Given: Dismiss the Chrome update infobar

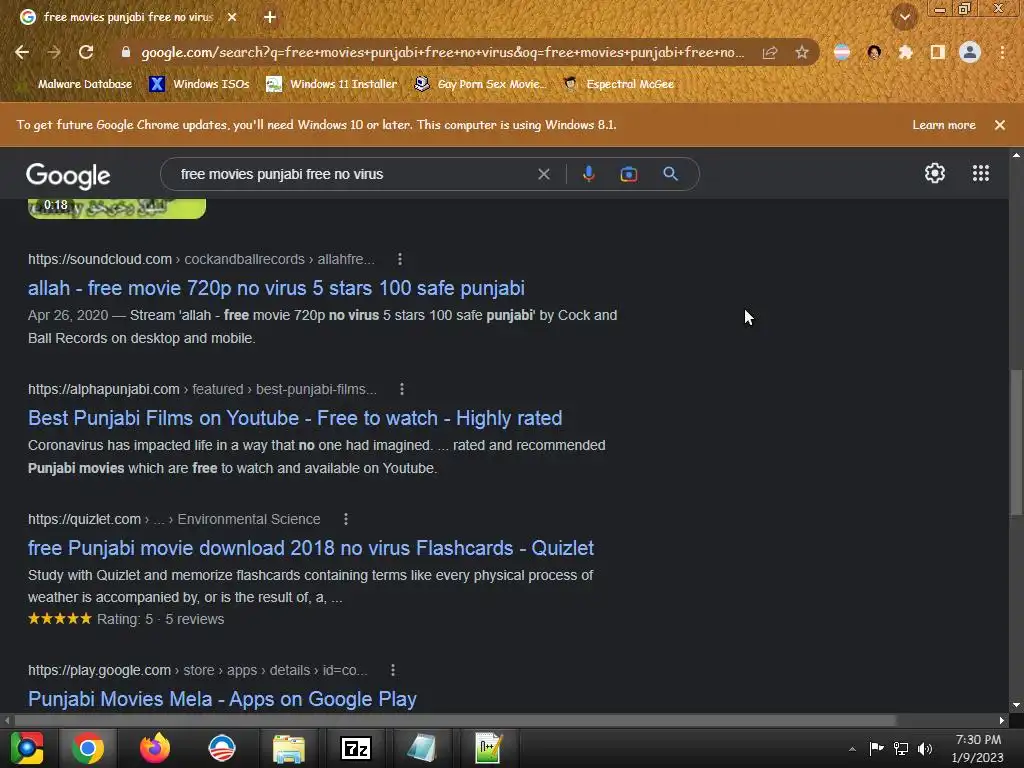Looking at the screenshot, I should tap(1000, 125).
